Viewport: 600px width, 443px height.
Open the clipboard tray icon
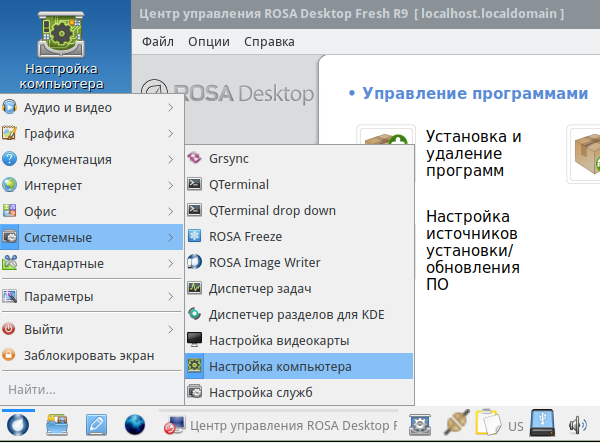(x=488, y=422)
